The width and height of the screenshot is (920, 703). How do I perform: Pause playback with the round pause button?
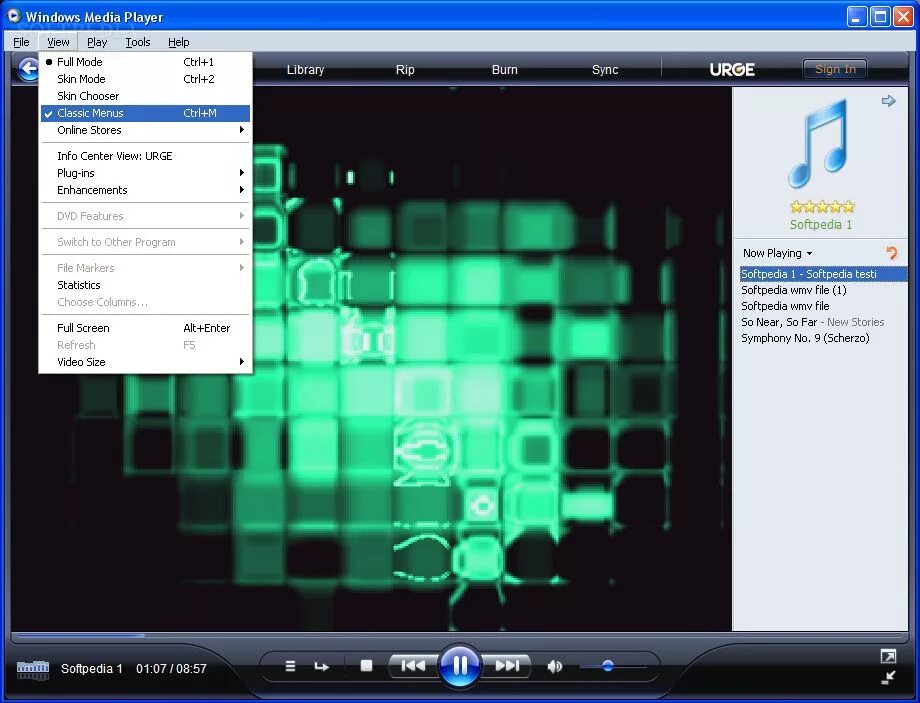click(x=460, y=665)
